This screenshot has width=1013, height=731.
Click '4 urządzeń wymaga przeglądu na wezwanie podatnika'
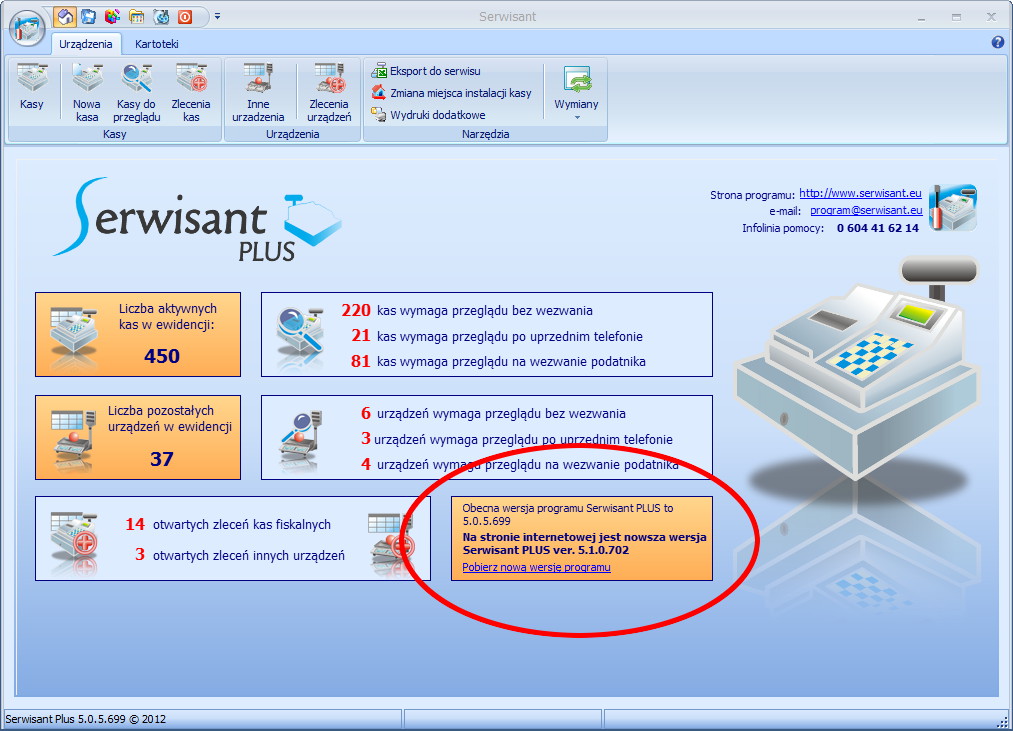519,465
